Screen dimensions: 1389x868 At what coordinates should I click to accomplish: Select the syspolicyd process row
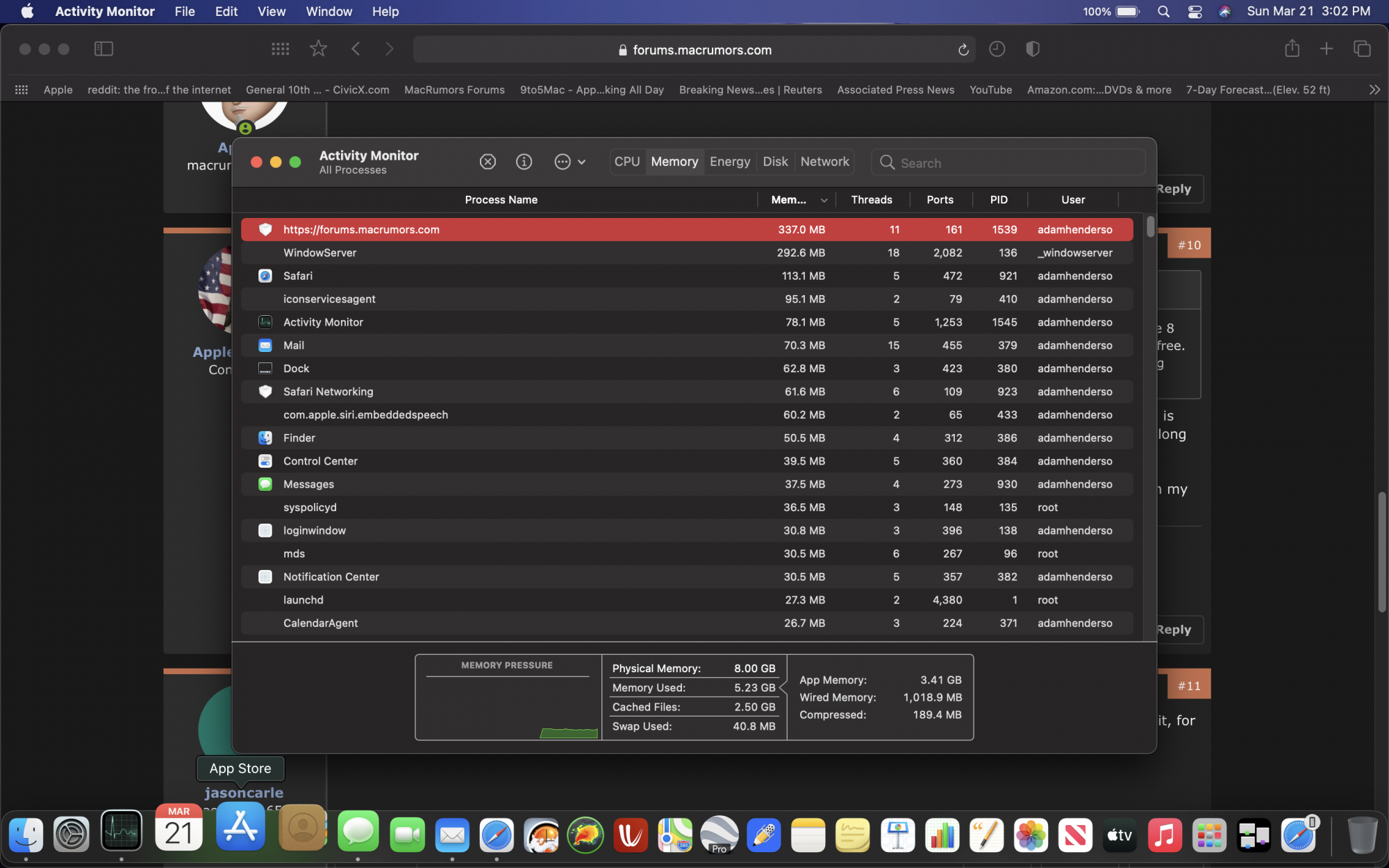tap(687, 508)
